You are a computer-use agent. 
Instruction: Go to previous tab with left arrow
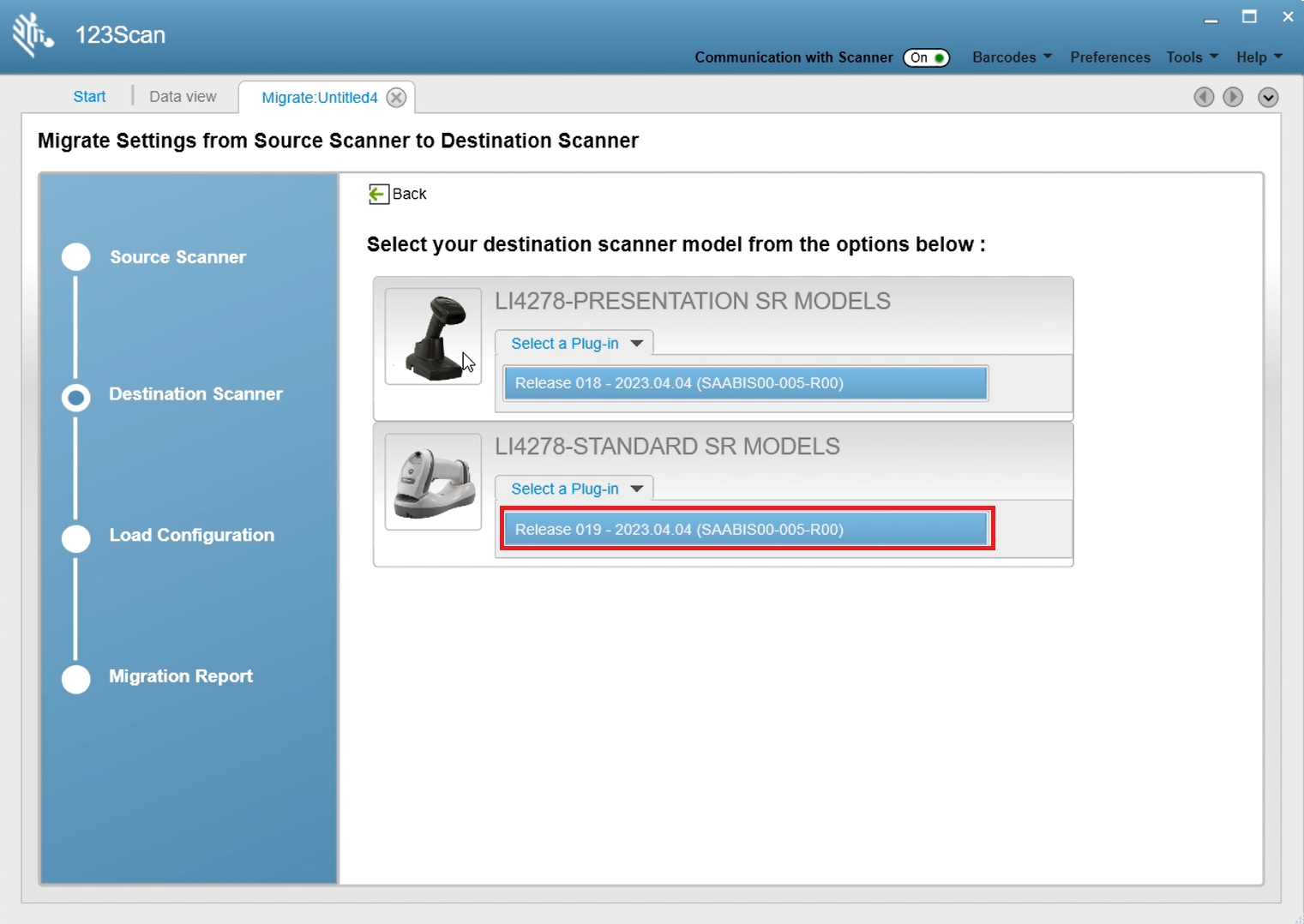tap(1204, 97)
